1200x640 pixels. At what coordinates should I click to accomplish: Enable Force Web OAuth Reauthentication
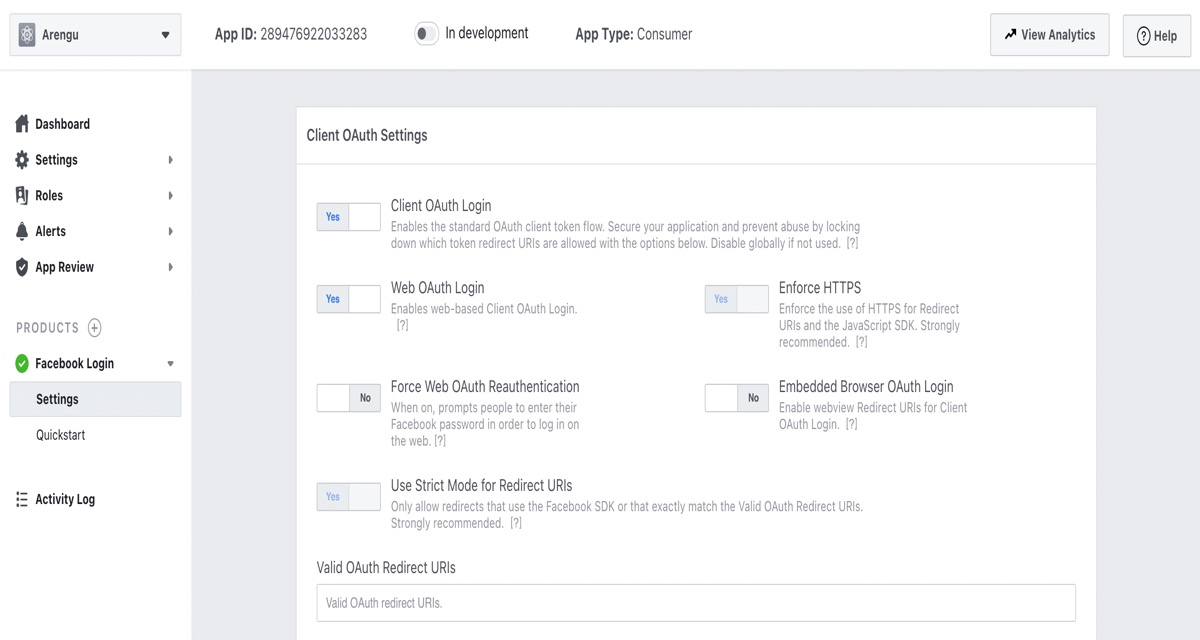coord(348,398)
